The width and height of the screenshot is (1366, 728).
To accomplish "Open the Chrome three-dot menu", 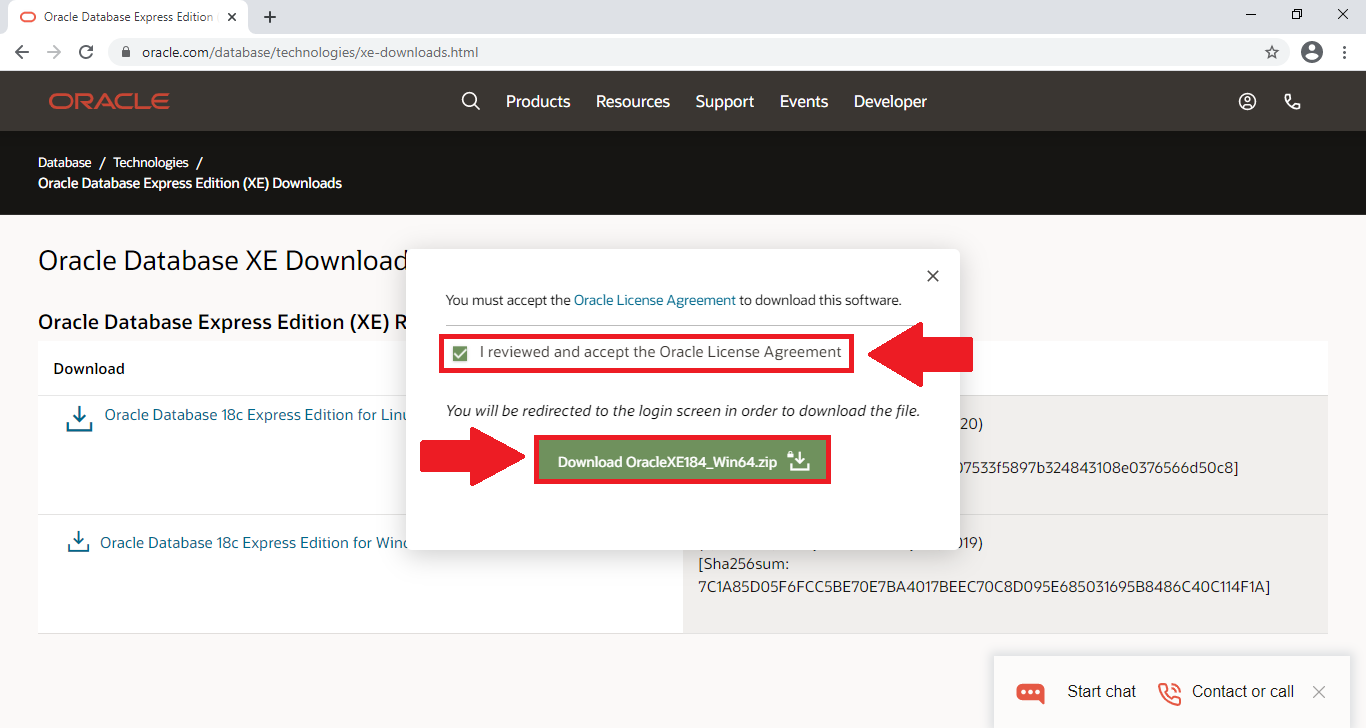I will pos(1344,52).
